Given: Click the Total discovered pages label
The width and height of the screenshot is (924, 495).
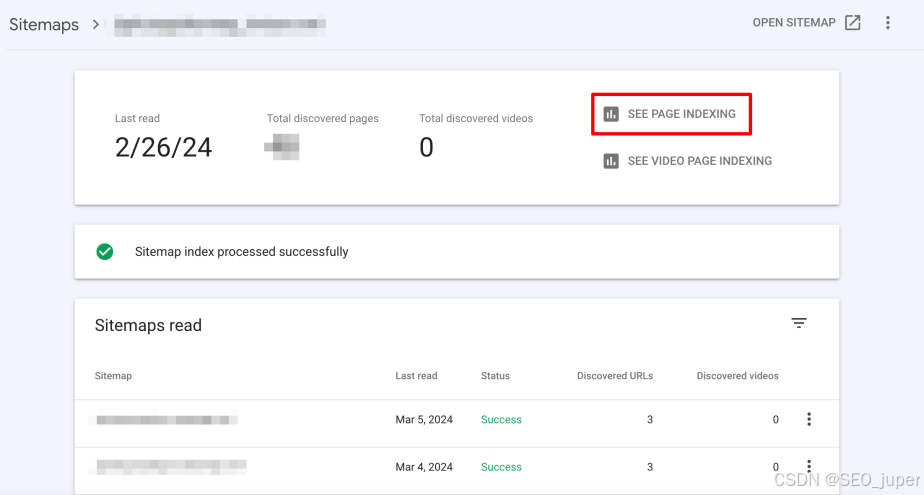Looking at the screenshot, I should [322, 118].
